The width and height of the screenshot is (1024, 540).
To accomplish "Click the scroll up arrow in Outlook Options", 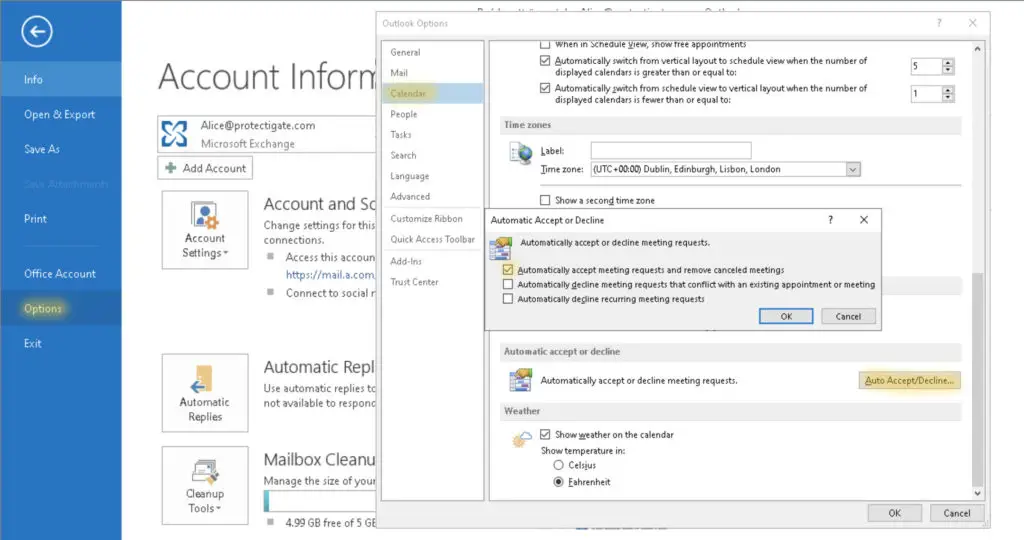I will (977, 49).
